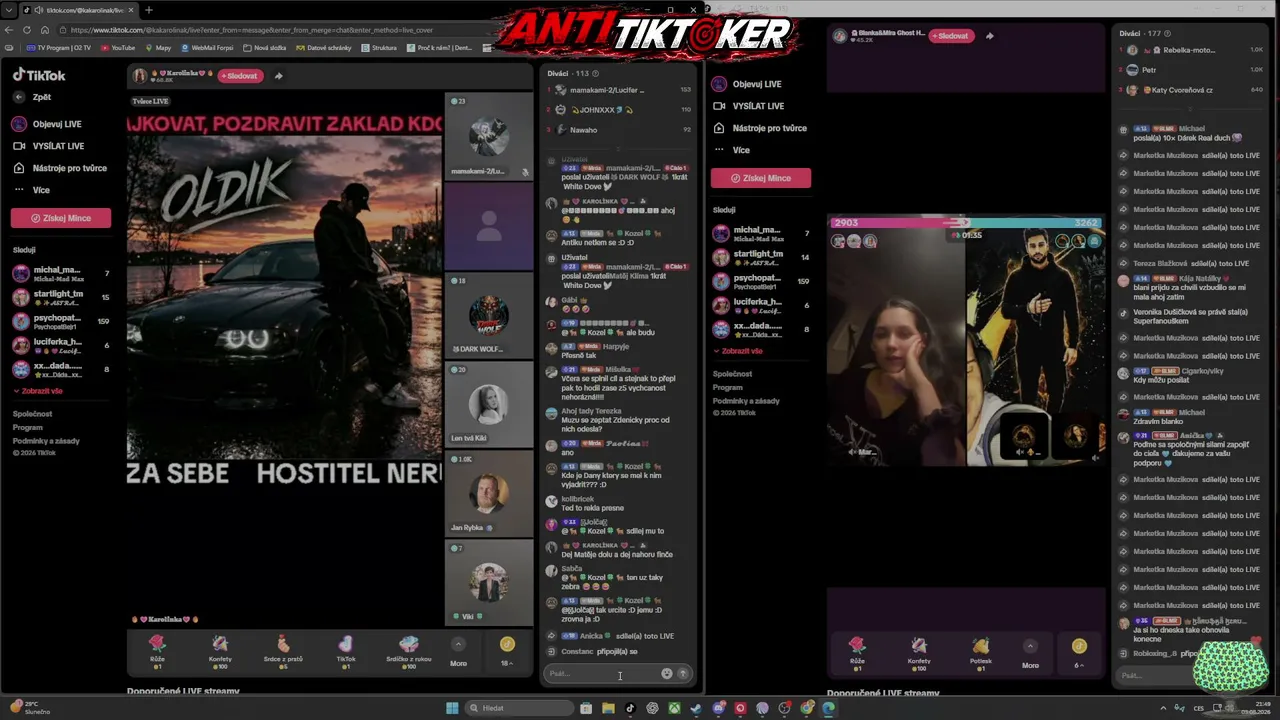Open File Explorer from the taskbar
1280x720 pixels.
pyautogui.click(x=608, y=708)
